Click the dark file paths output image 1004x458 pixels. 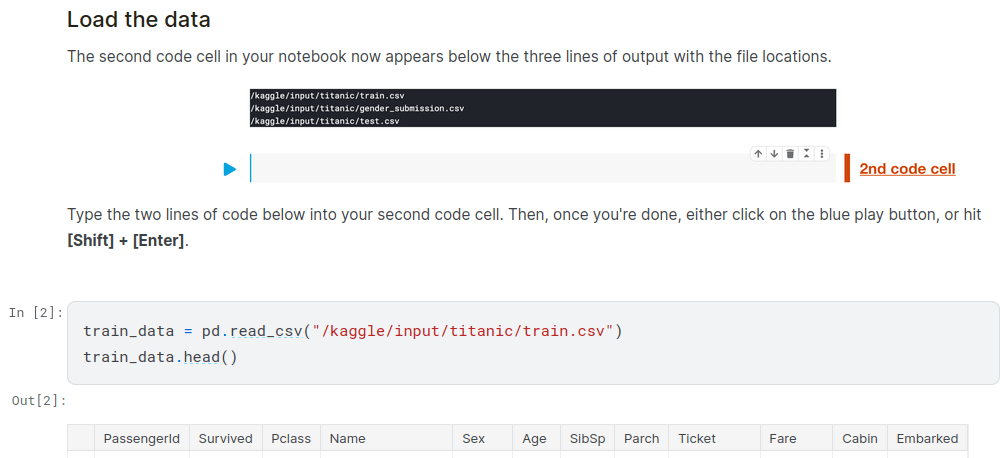tap(542, 107)
